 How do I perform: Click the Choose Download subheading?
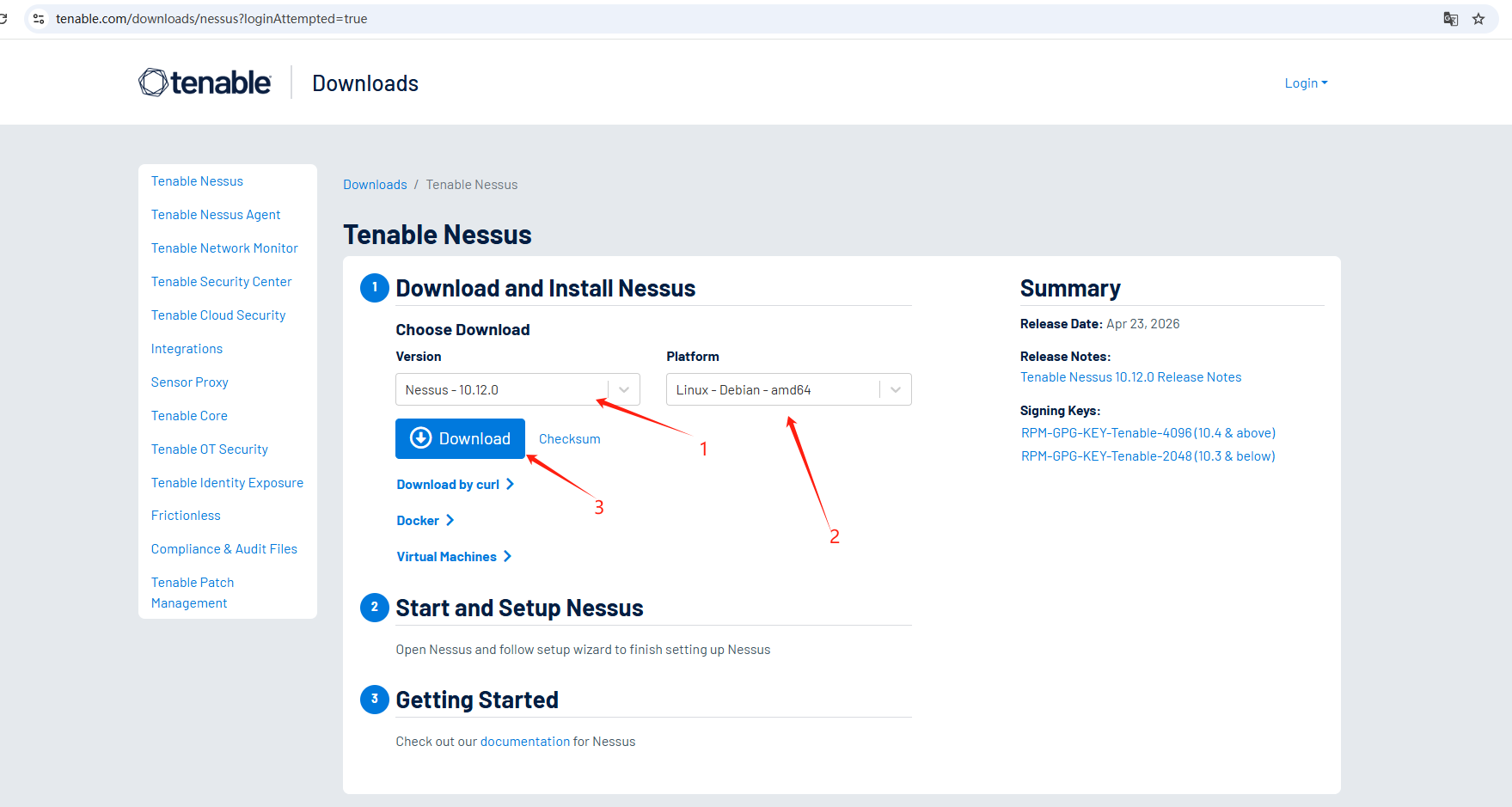pyautogui.click(x=462, y=330)
